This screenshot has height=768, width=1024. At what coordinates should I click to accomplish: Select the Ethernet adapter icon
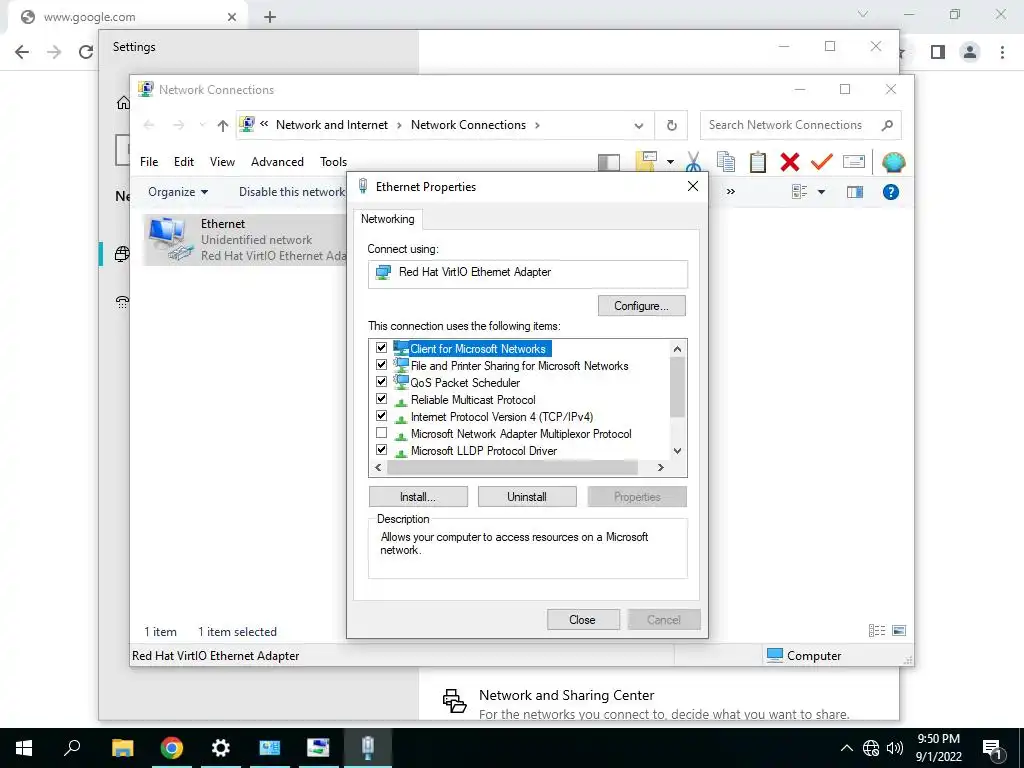(x=170, y=240)
